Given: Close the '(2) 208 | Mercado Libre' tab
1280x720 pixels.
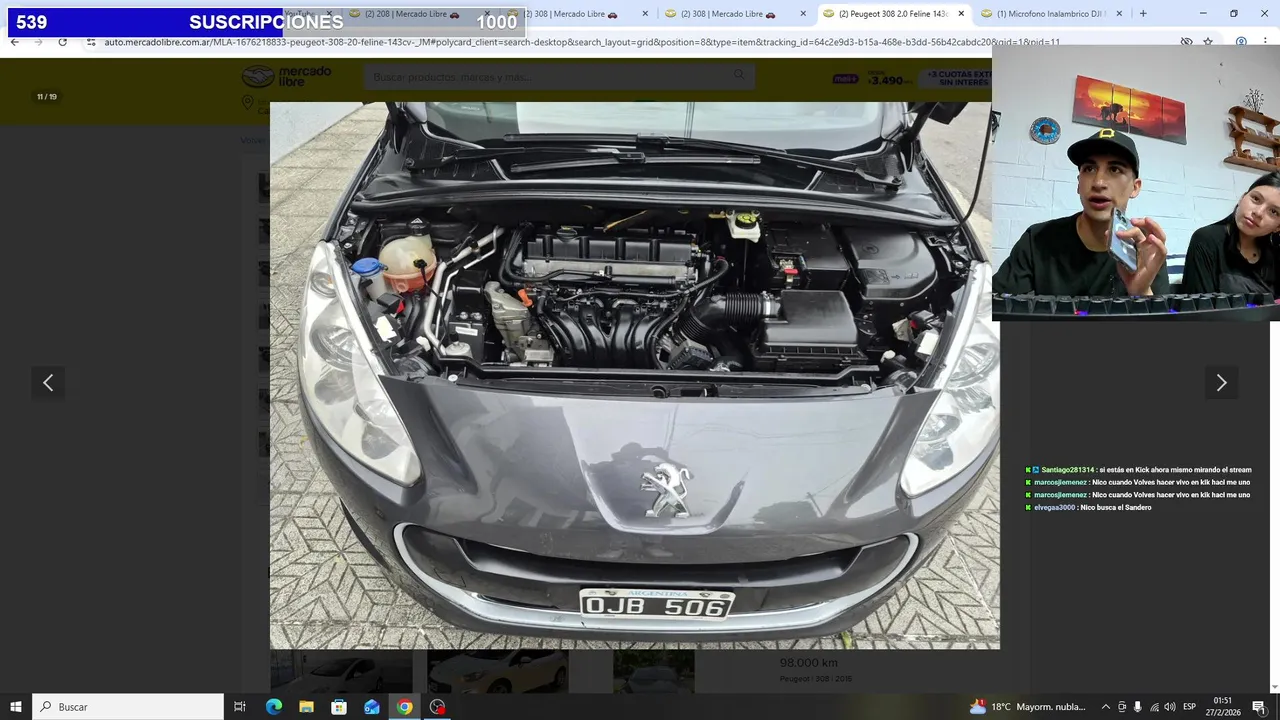Looking at the screenshot, I should point(487,14).
